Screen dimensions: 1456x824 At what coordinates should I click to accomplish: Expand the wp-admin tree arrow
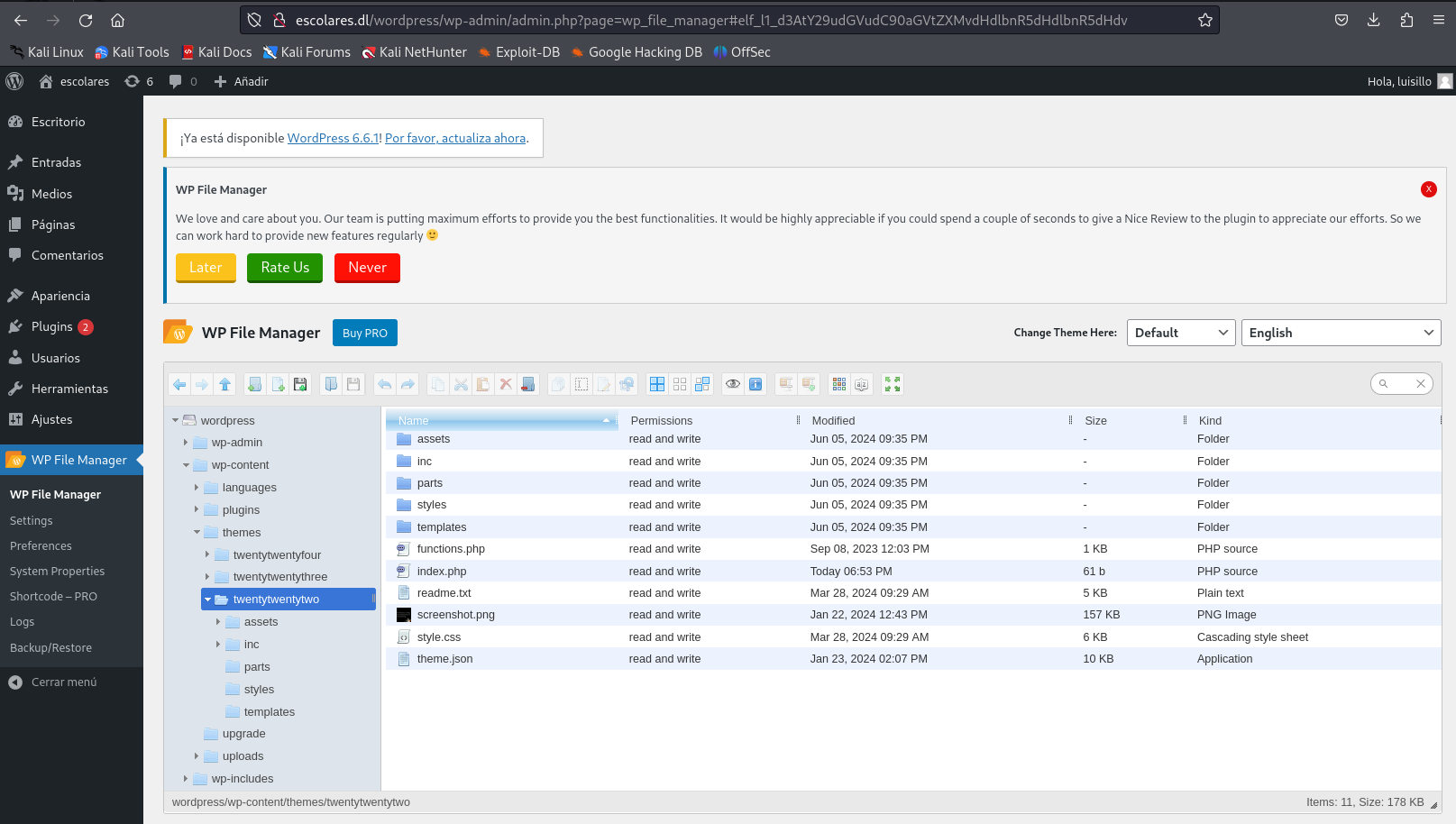(x=186, y=443)
